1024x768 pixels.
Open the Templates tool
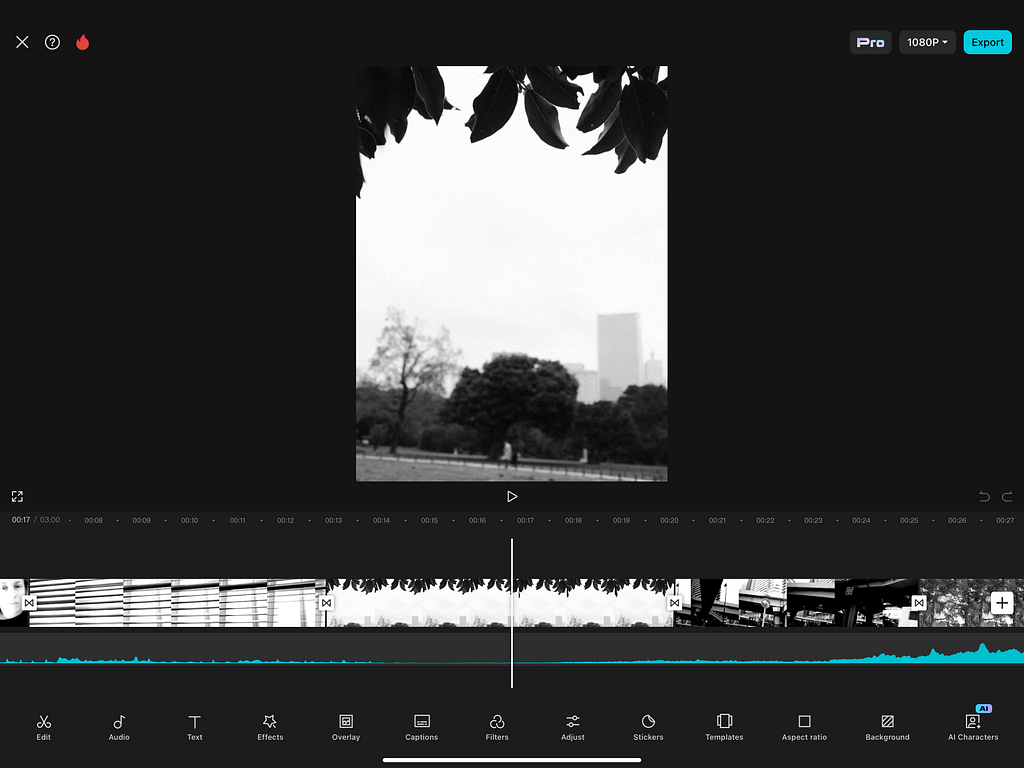click(x=724, y=727)
